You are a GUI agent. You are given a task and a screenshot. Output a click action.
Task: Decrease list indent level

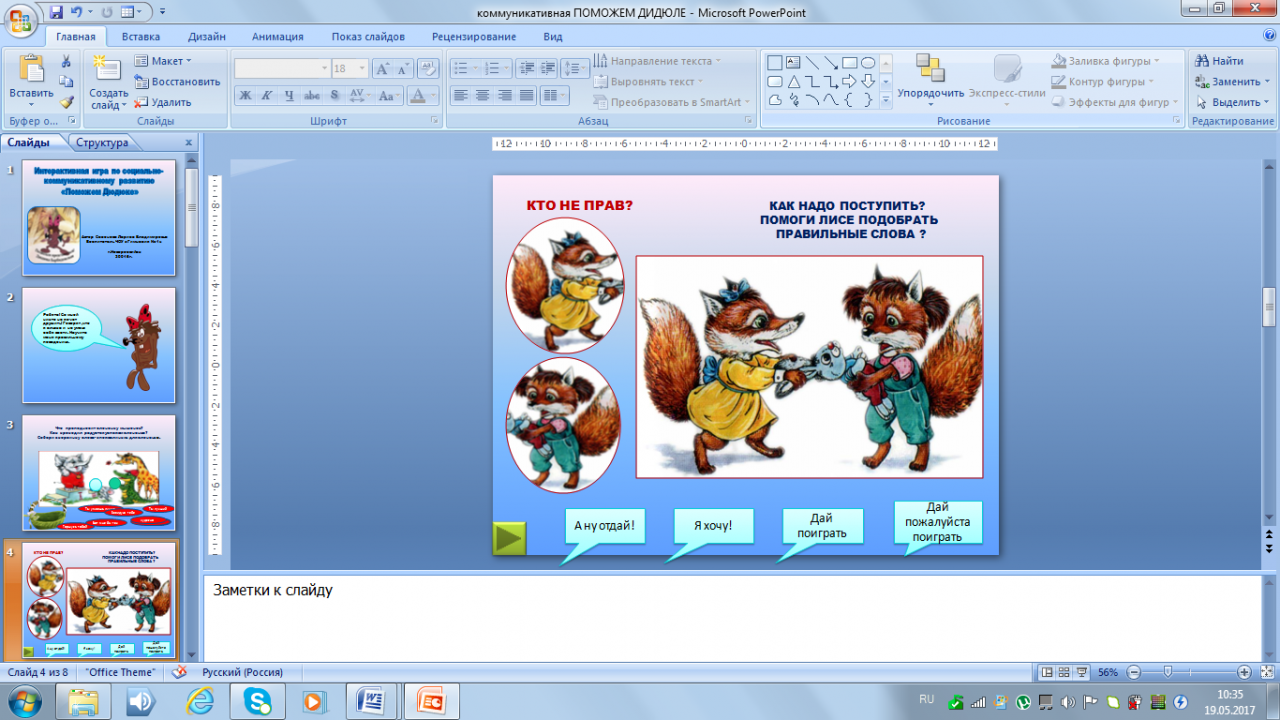coord(526,69)
